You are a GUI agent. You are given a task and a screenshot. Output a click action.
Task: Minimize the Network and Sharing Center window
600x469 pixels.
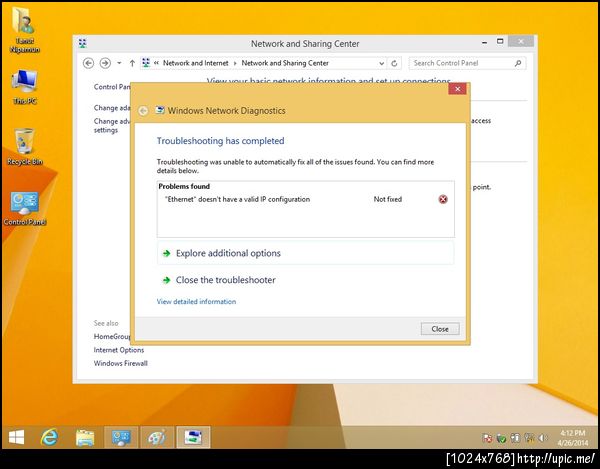pyautogui.click(x=484, y=42)
